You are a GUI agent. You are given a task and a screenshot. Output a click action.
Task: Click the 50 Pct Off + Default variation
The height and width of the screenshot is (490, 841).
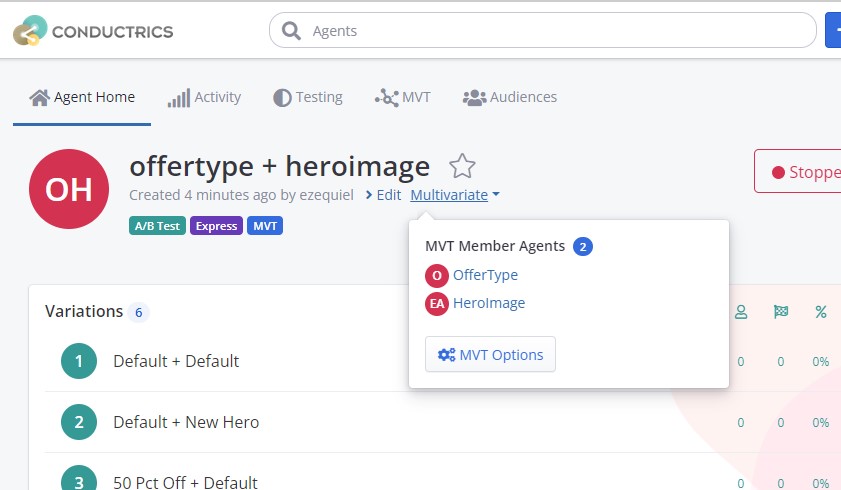[x=186, y=482]
